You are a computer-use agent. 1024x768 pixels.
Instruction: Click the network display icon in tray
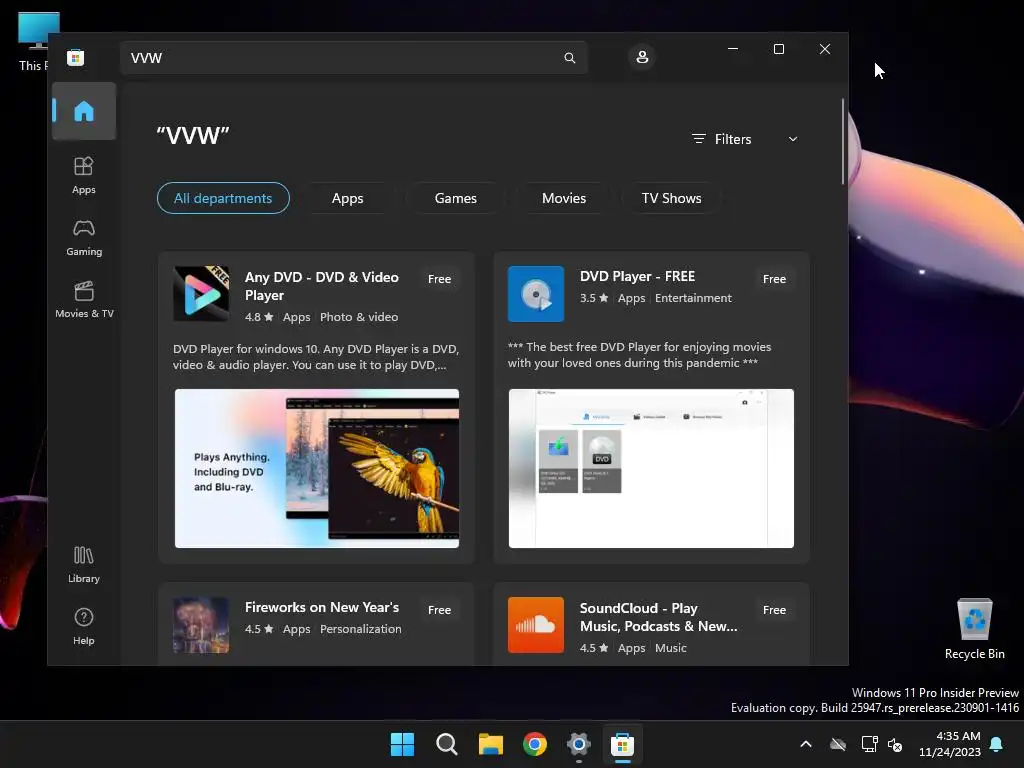click(x=869, y=744)
